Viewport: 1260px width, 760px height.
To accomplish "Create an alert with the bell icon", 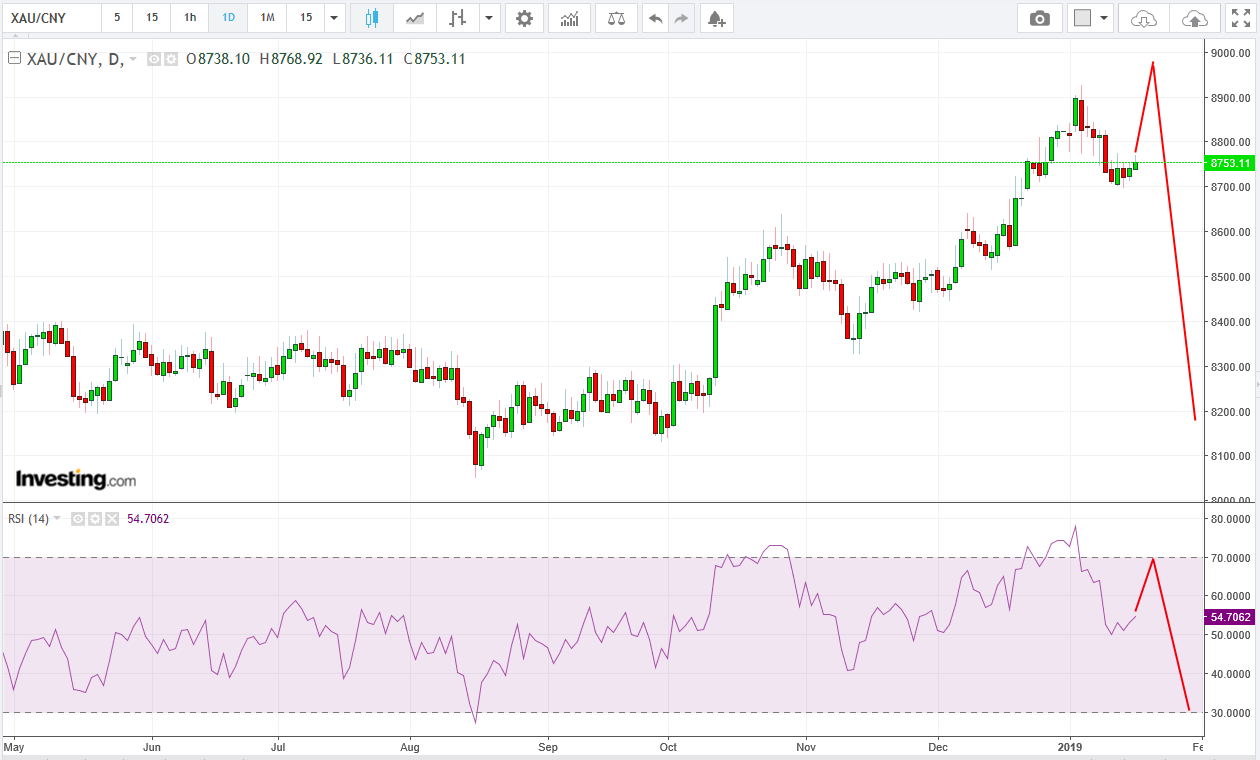I will click(x=714, y=18).
